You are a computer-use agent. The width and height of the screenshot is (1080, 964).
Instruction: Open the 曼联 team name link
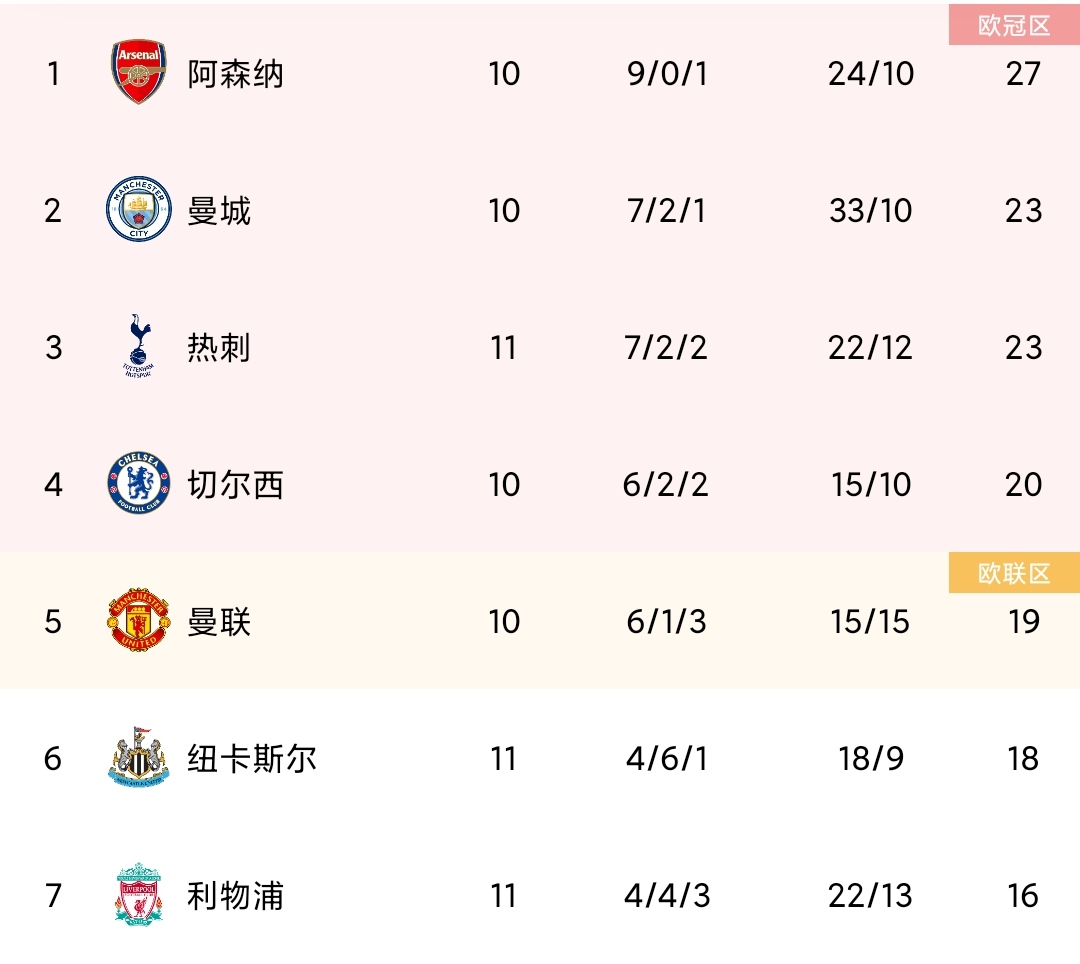[219, 622]
